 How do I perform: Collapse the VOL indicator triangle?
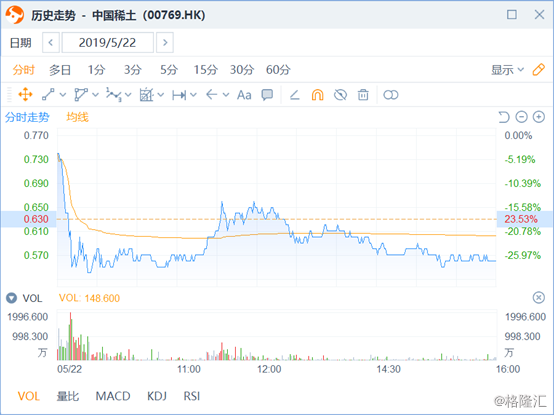11,298
